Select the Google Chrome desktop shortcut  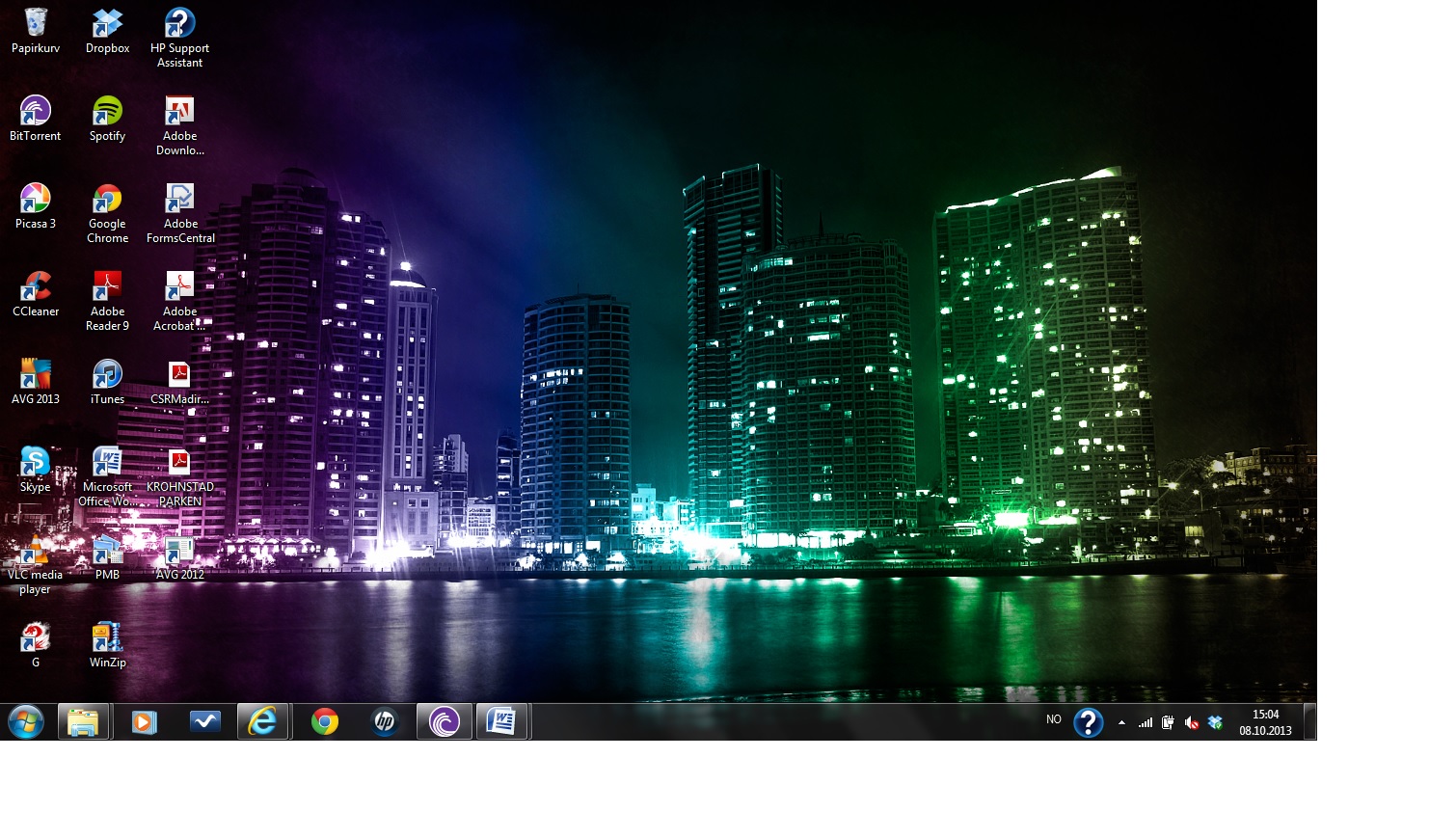pos(107,213)
